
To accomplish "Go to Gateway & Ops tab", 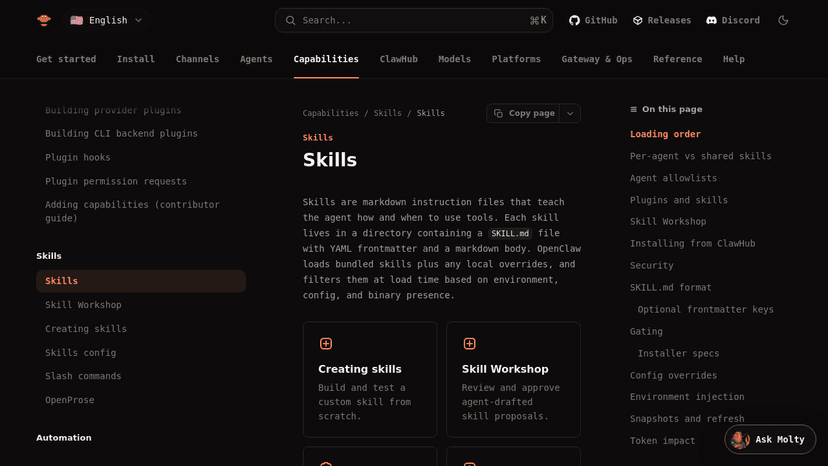I will pos(597,59).
